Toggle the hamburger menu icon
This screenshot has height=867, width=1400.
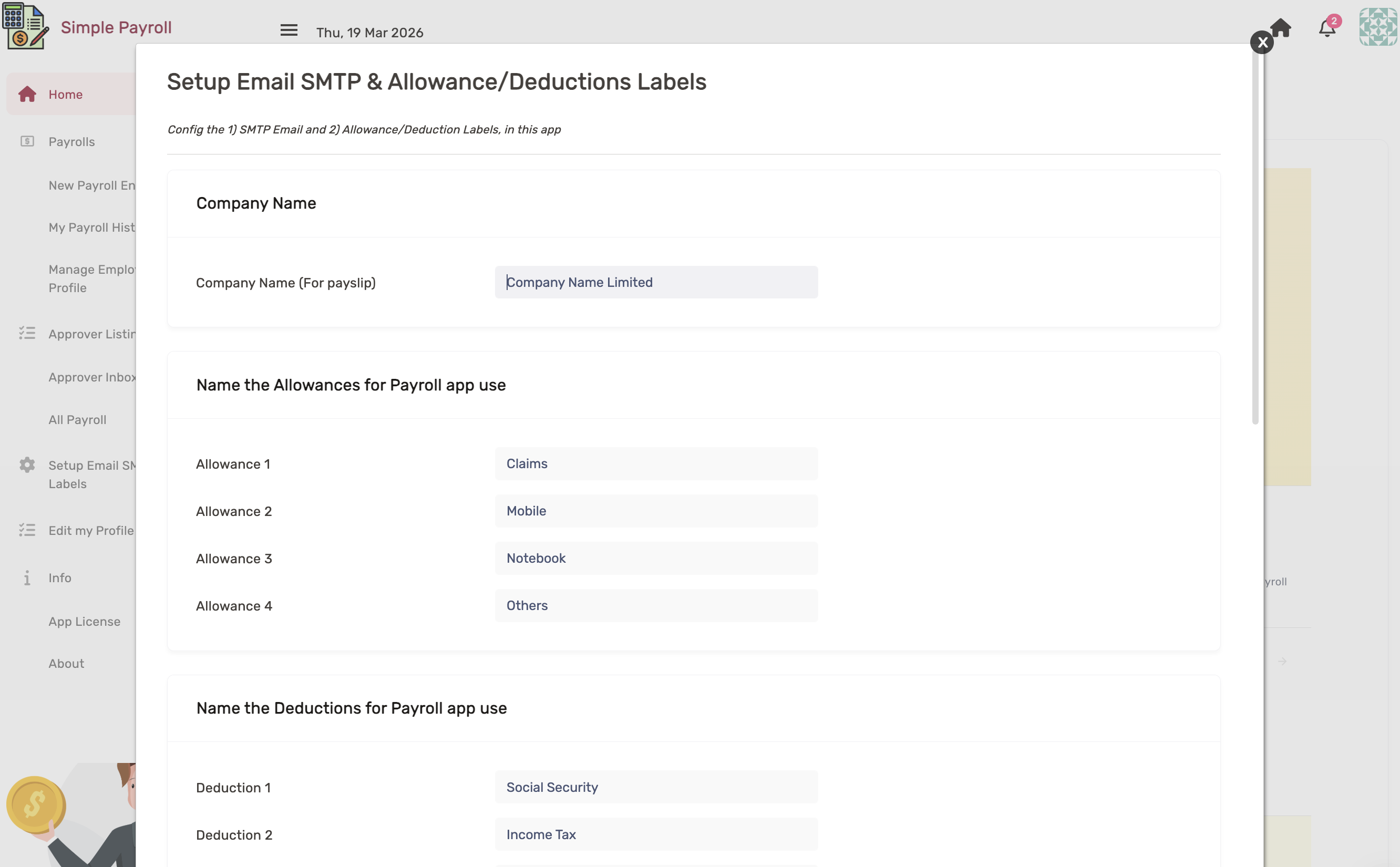289,30
